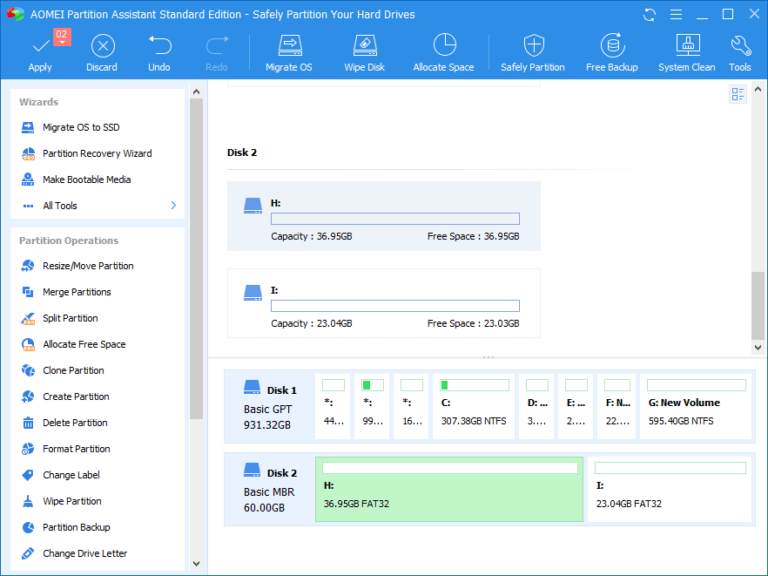Click Allocate Free Space in sidebar
768x576 pixels.
pyautogui.click(x=84, y=344)
